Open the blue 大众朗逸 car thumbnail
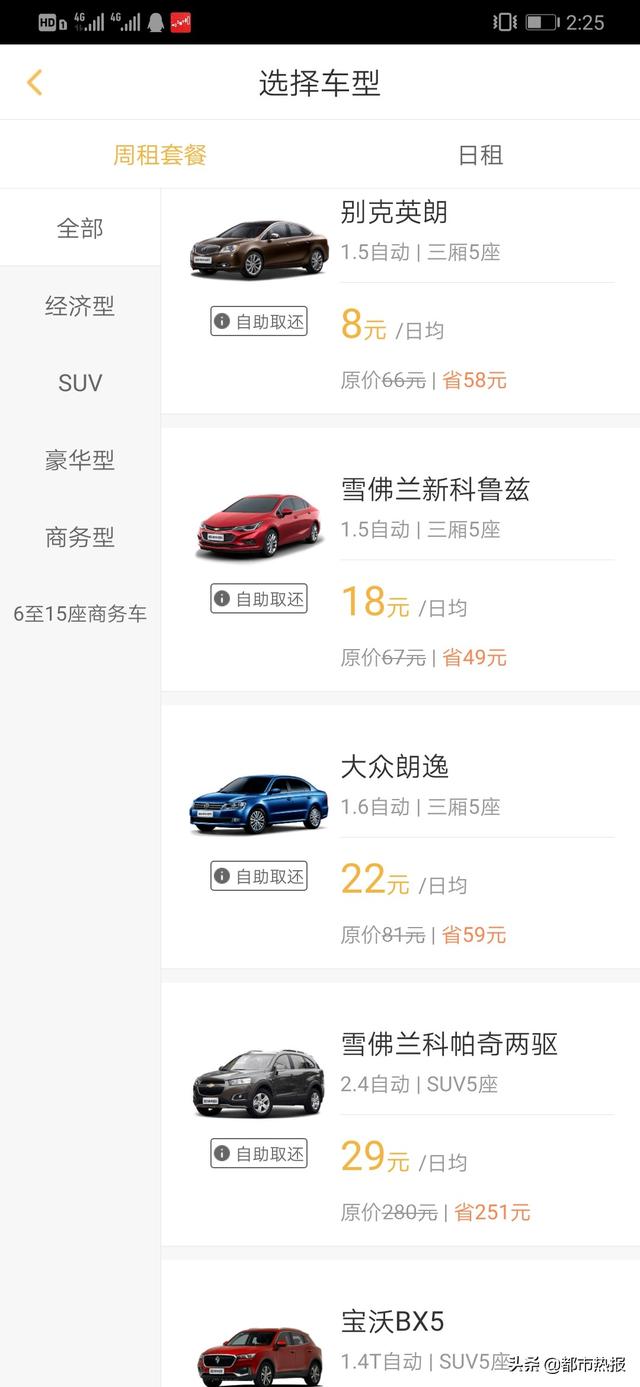 (x=259, y=803)
